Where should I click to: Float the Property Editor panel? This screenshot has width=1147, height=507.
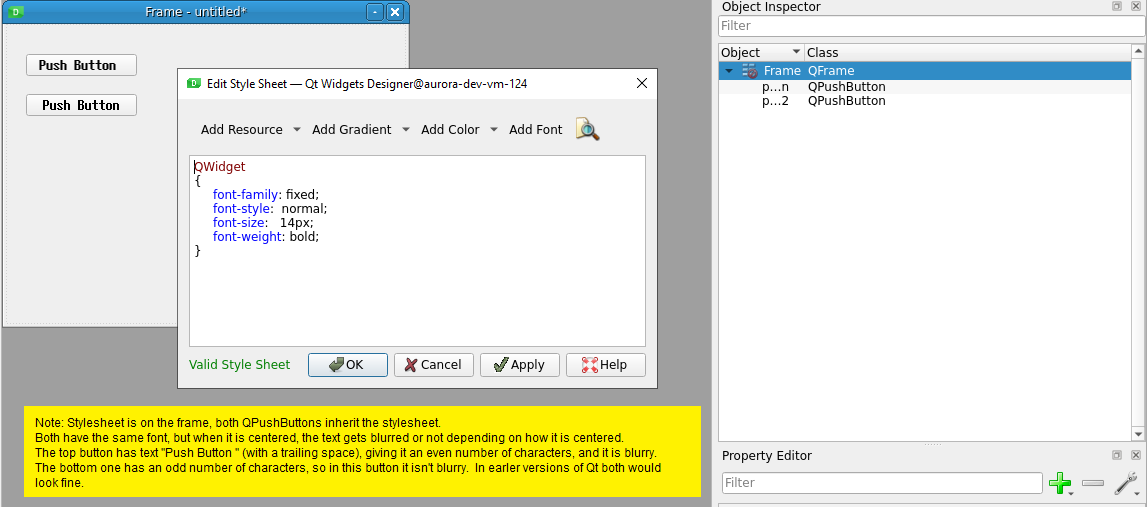[1116, 455]
